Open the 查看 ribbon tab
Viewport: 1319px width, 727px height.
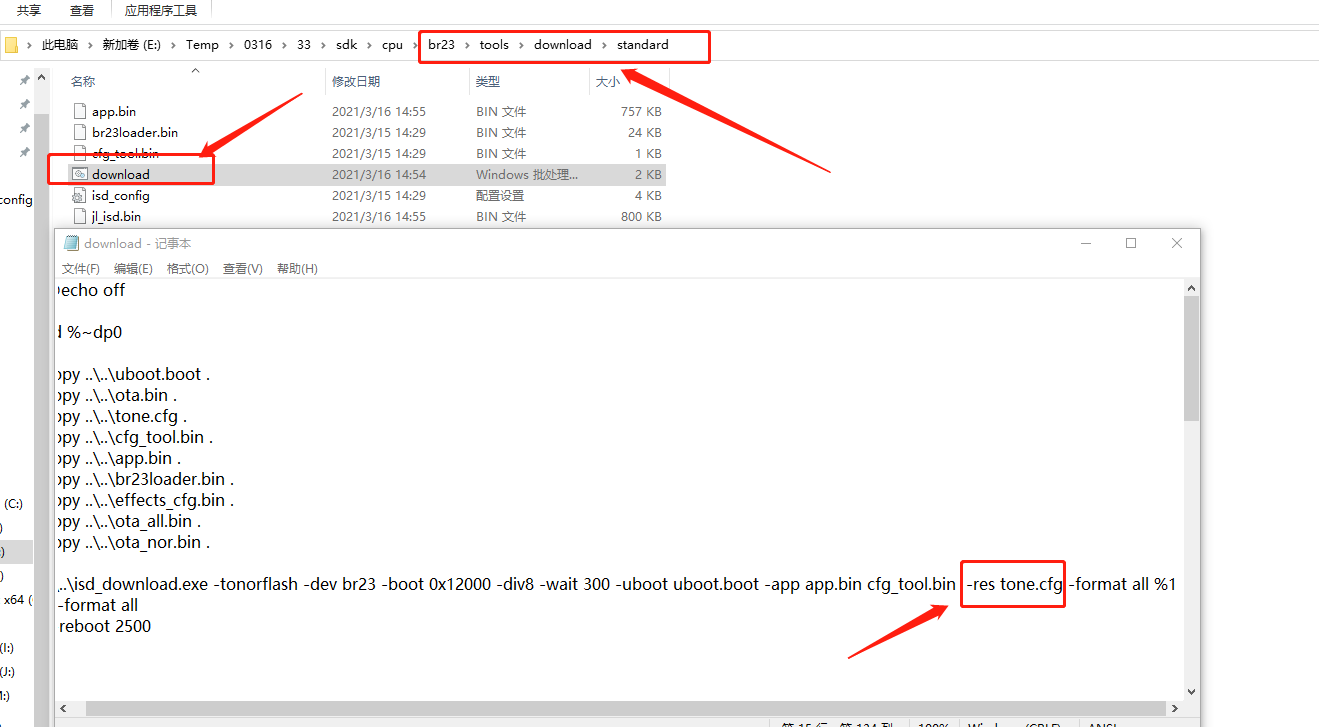(82, 11)
